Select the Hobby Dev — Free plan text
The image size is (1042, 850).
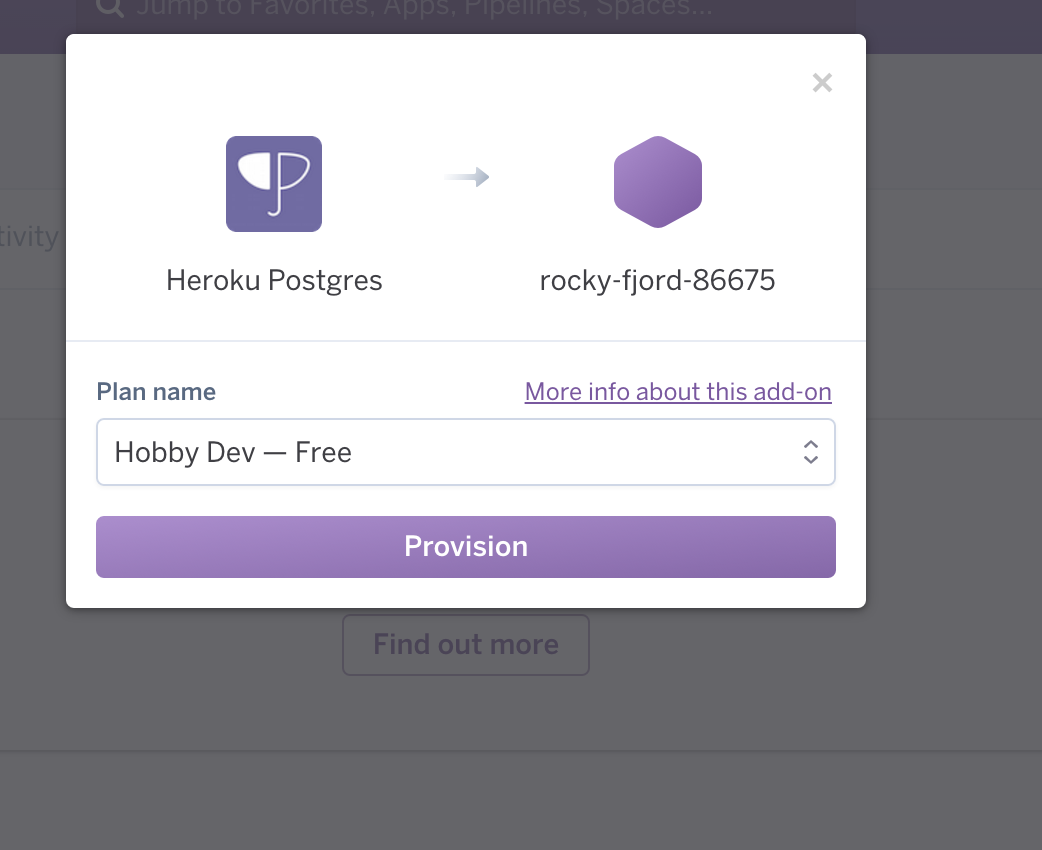tap(233, 453)
